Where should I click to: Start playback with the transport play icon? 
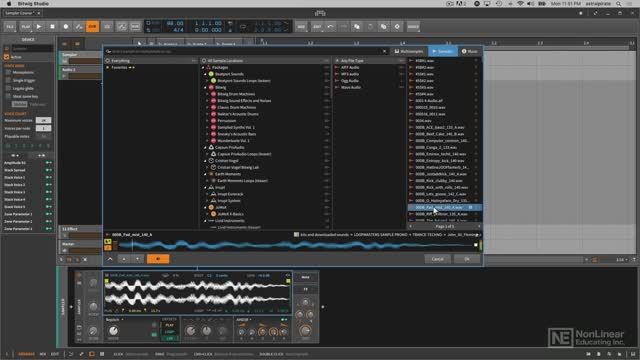(39, 27)
